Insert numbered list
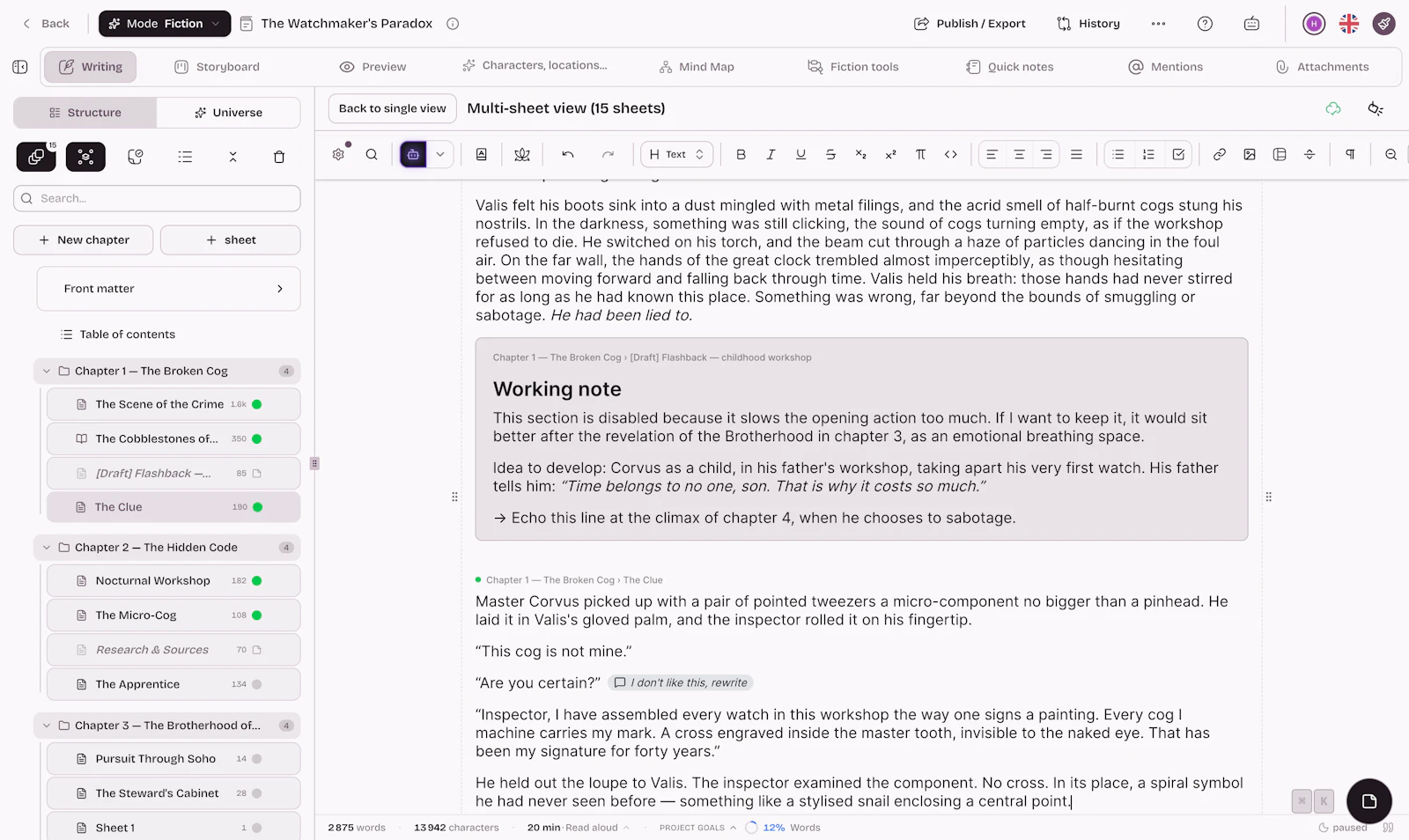Viewport: 1409px width, 840px height. pos(1148,154)
